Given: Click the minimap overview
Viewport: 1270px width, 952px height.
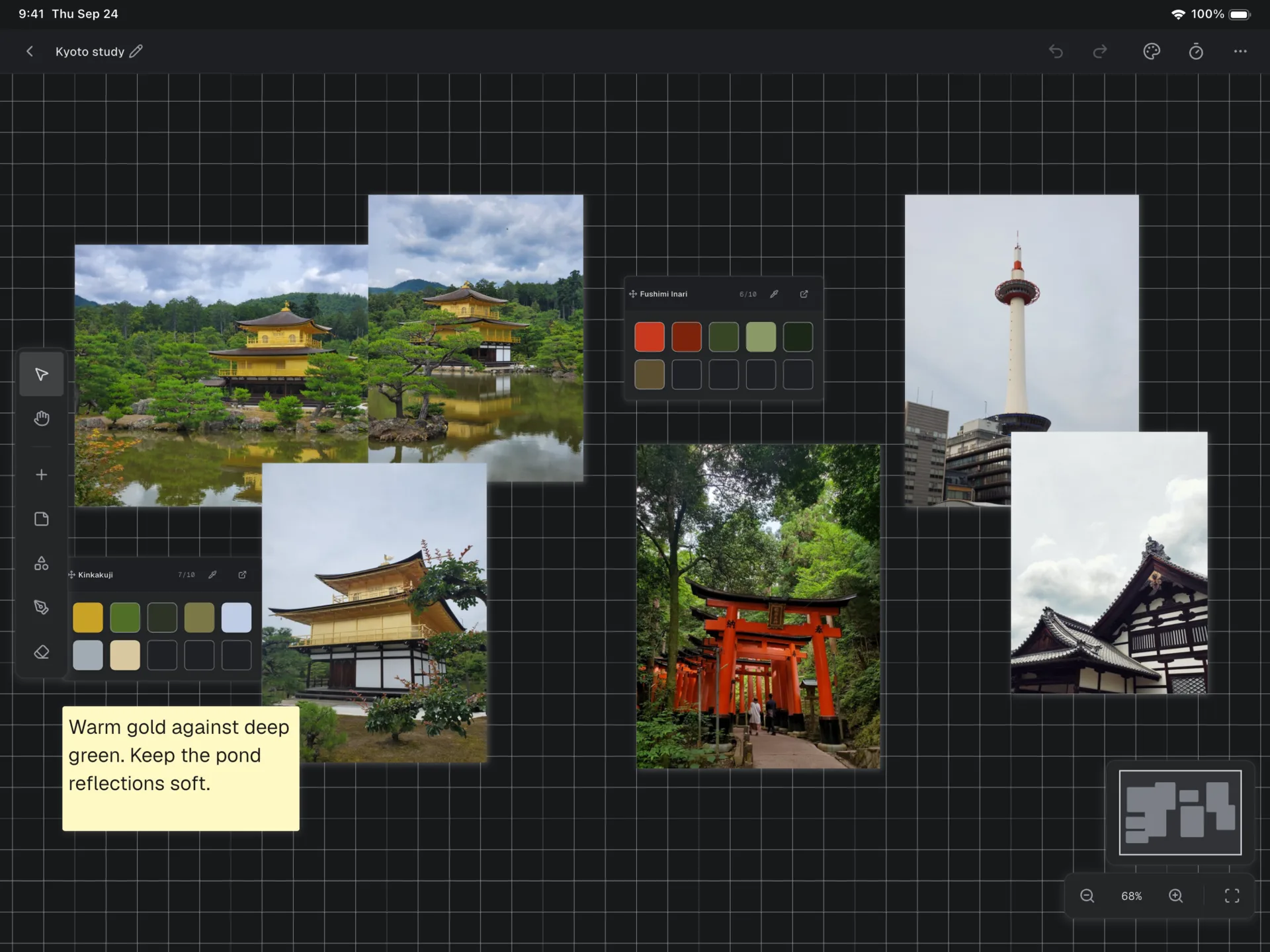Looking at the screenshot, I should pos(1180,813).
